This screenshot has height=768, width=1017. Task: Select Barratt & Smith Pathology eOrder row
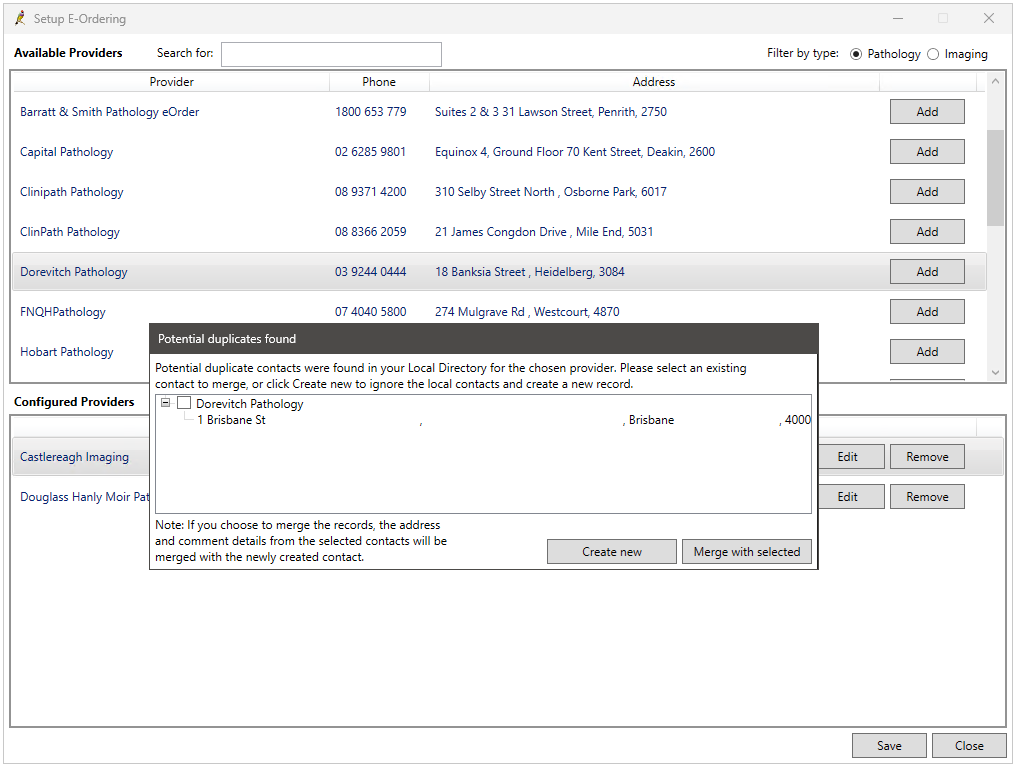click(x=499, y=112)
